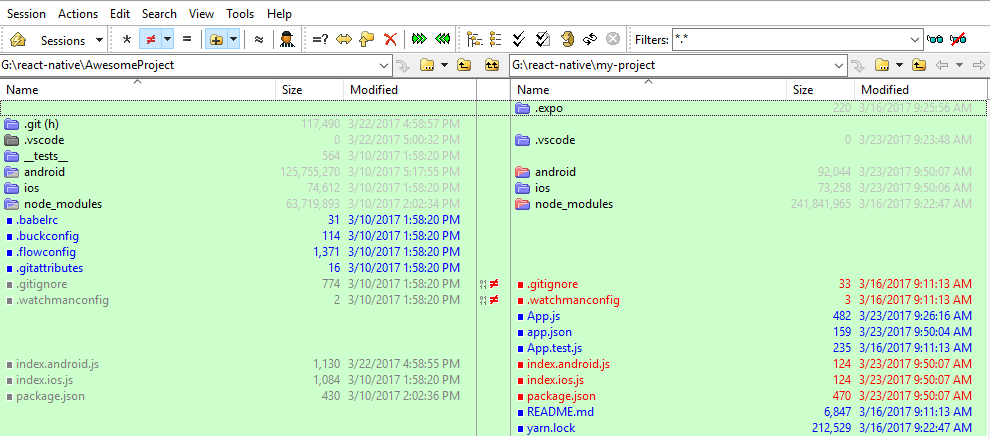Click the Select All checkmark icon
Image resolution: width=990 pixels, height=439 pixels.
tap(519, 40)
